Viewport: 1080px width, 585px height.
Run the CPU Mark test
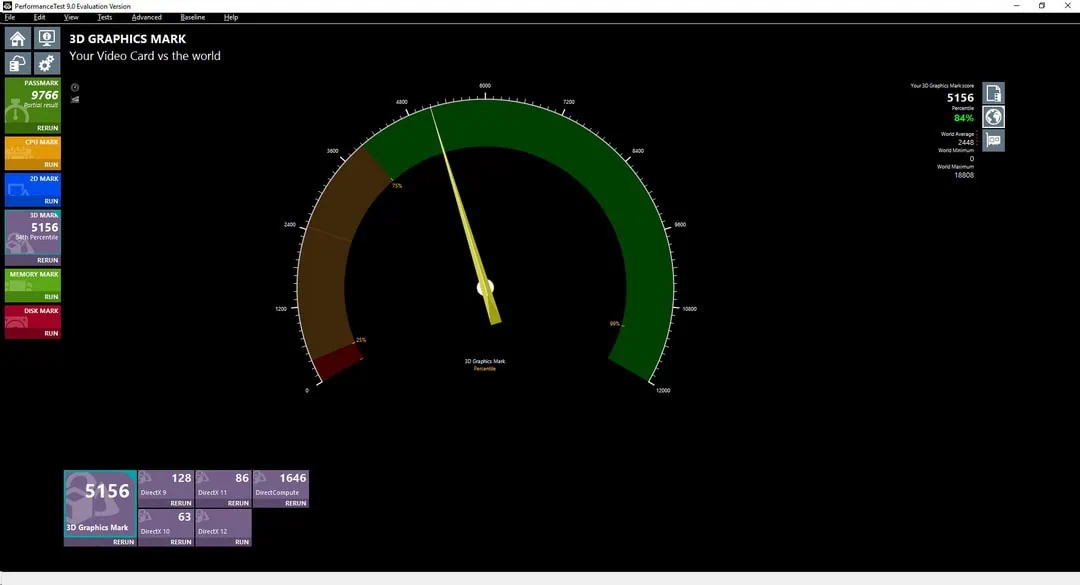click(x=51, y=164)
